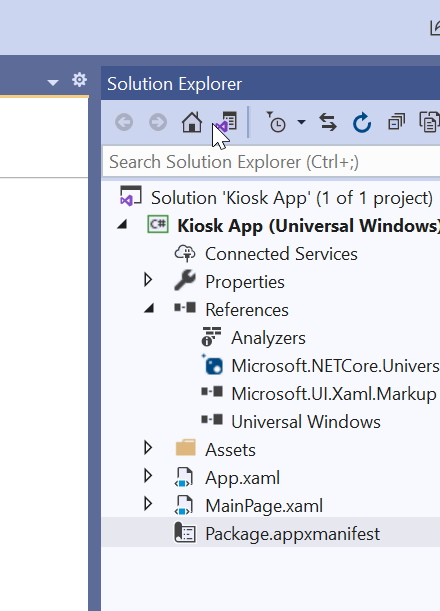The width and height of the screenshot is (440, 611).
Task: Select the Assets folder
Action: click(x=230, y=450)
